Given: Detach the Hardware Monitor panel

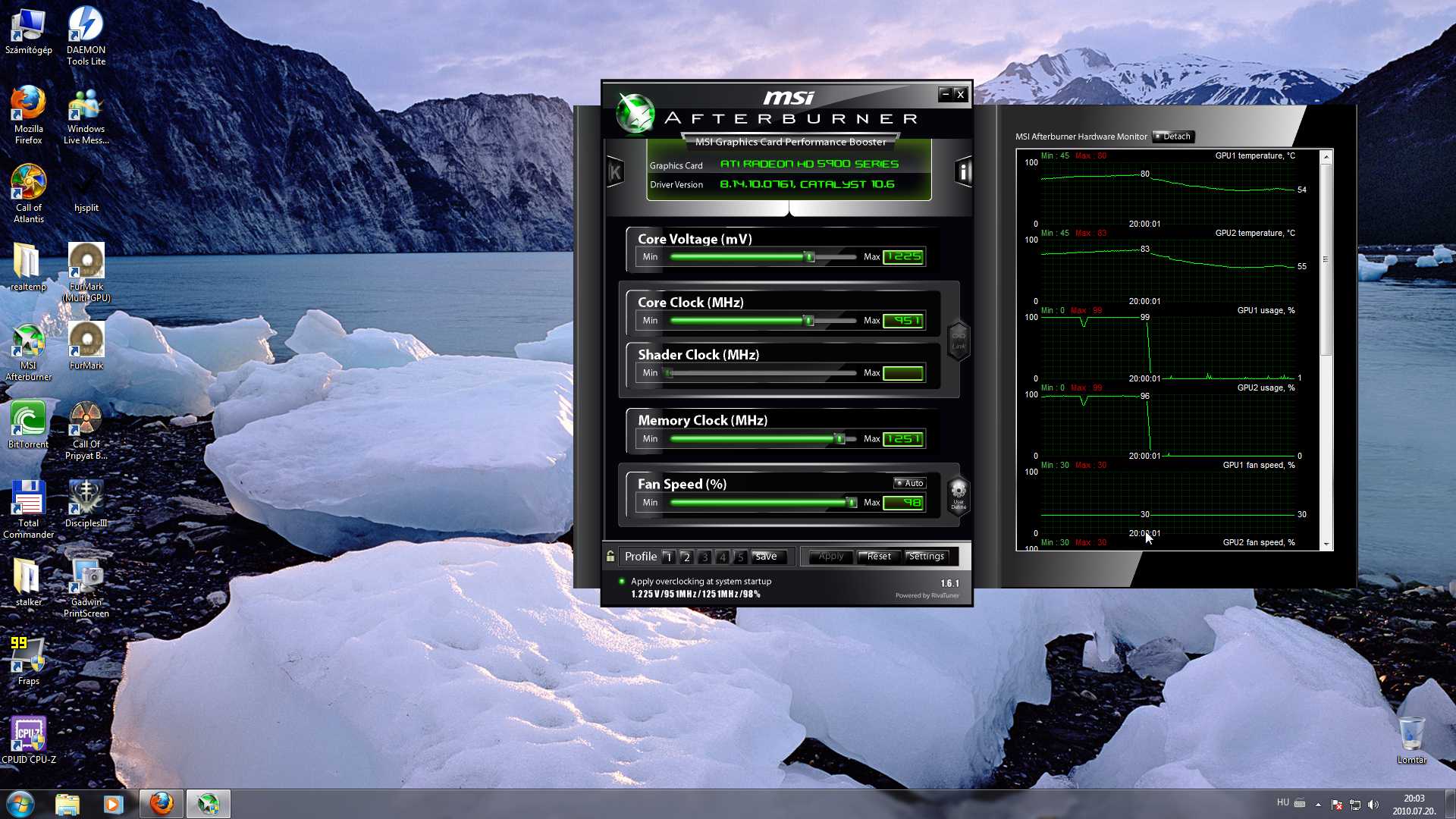Looking at the screenshot, I should 1173,136.
